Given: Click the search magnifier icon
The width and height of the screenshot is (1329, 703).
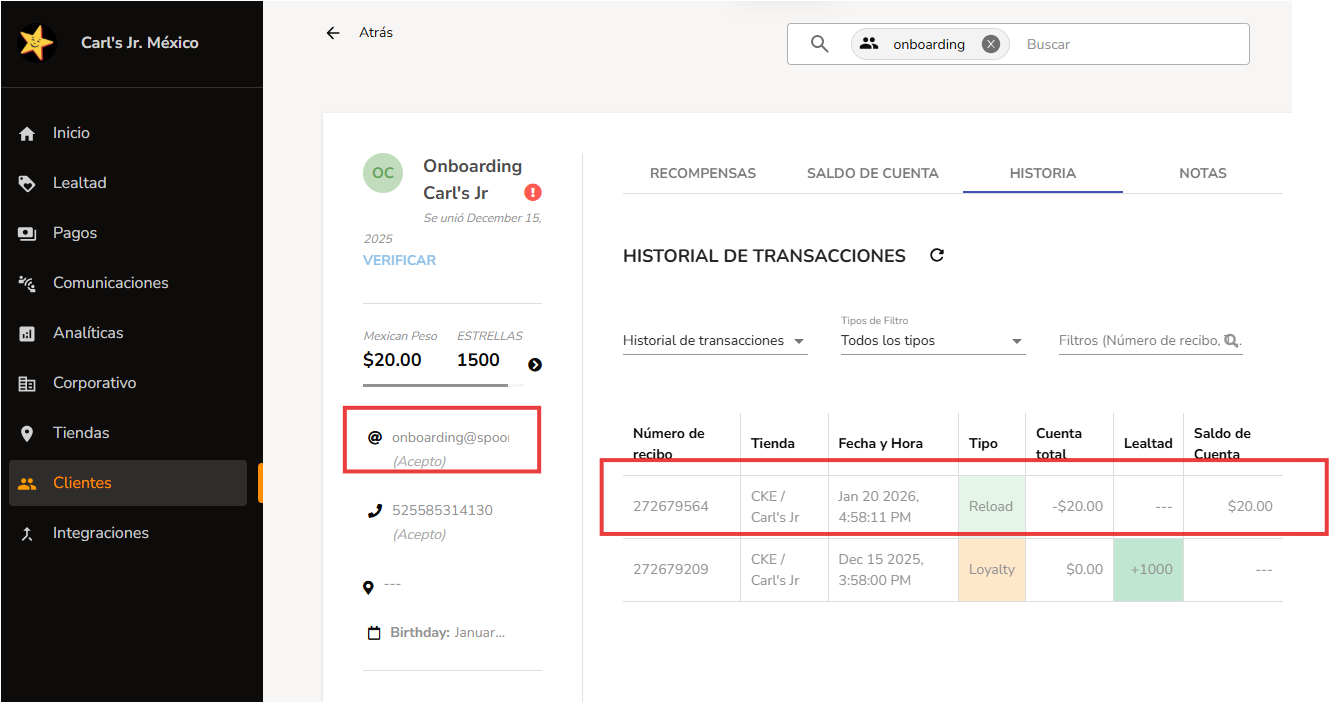Looking at the screenshot, I should (819, 44).
